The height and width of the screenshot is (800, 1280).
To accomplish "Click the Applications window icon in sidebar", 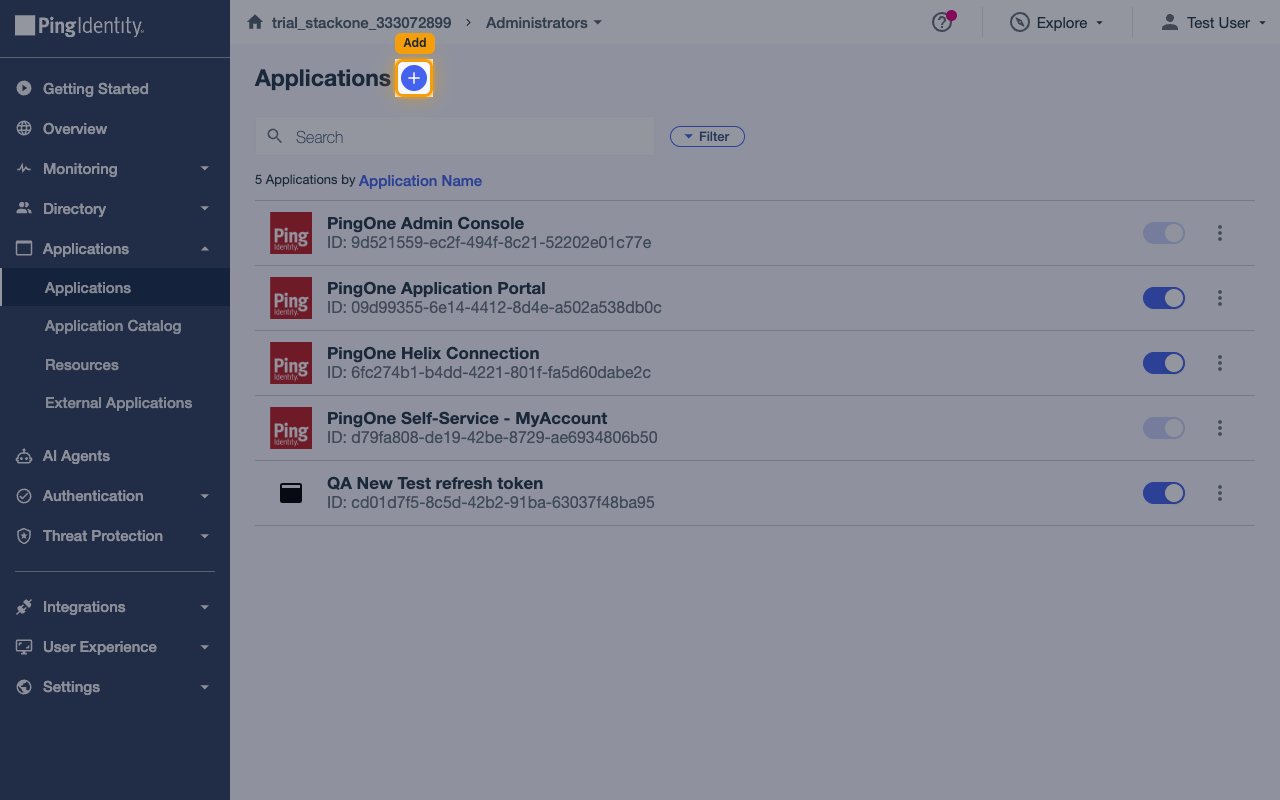I will [x=24, y=249].
